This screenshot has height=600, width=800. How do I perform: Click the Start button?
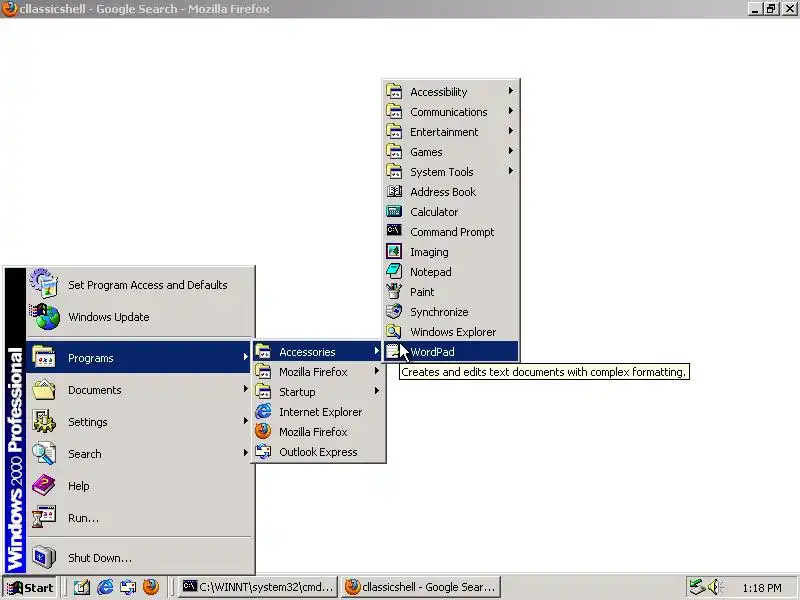30,587
